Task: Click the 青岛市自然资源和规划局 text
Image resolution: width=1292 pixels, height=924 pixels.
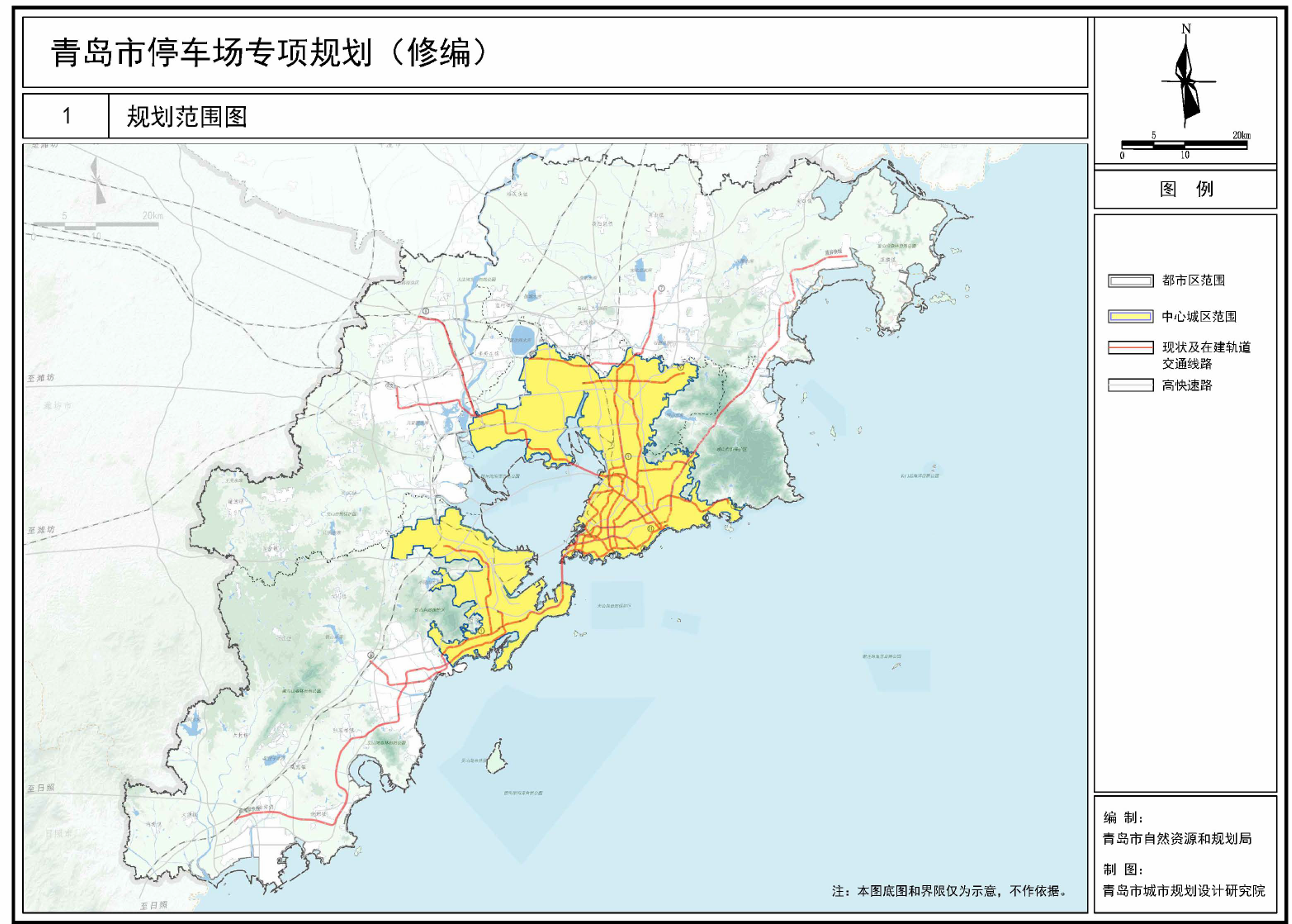Action: coord(1176,839)
